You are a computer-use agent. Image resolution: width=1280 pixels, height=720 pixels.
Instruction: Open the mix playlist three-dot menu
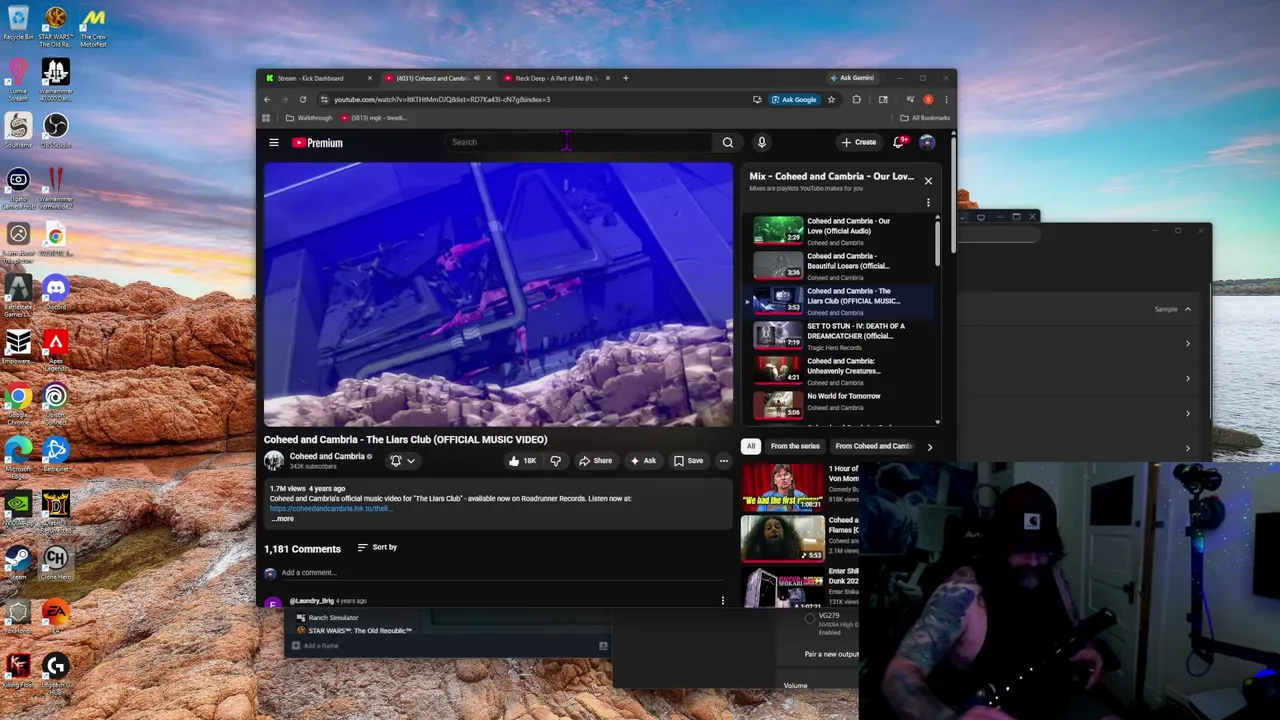[928, 203]
